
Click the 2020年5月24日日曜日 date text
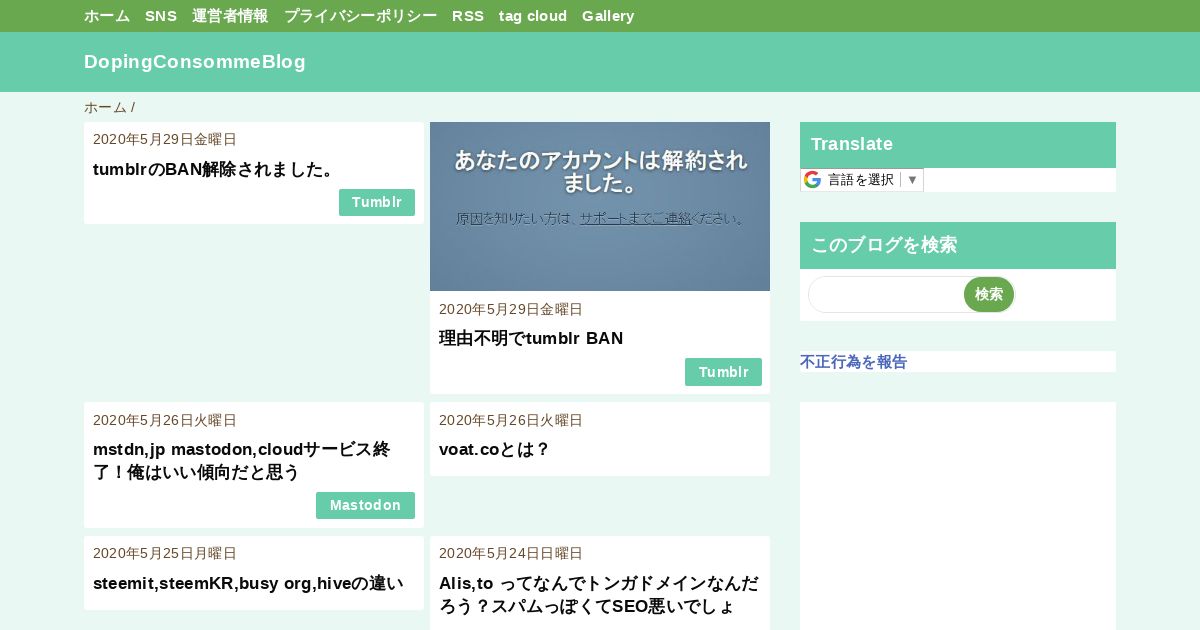(511, 553)
